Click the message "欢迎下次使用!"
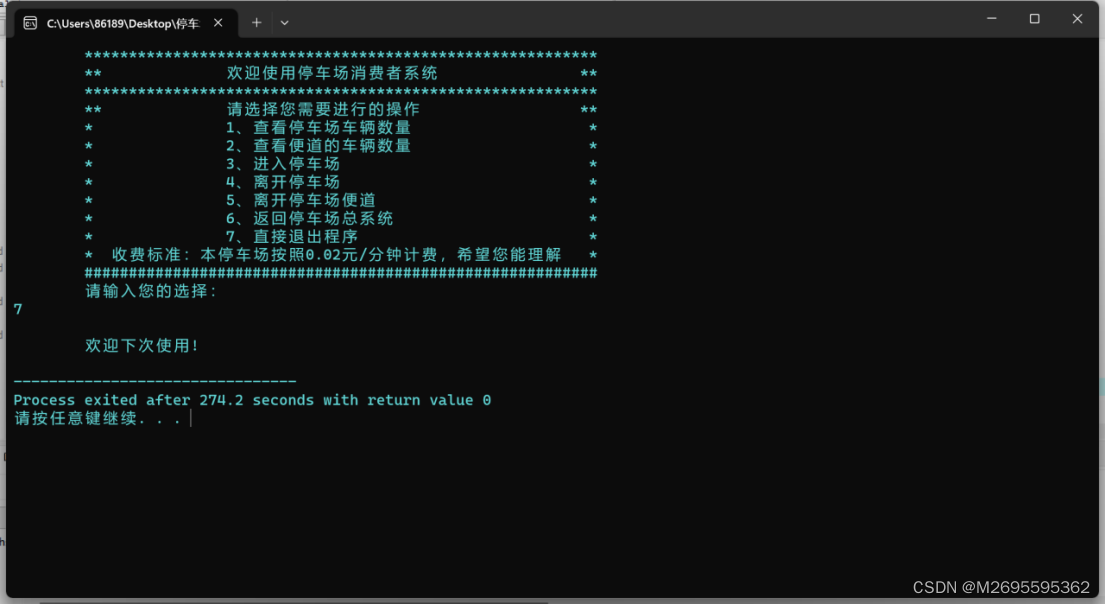1106x604 pixels. (142, 346)
